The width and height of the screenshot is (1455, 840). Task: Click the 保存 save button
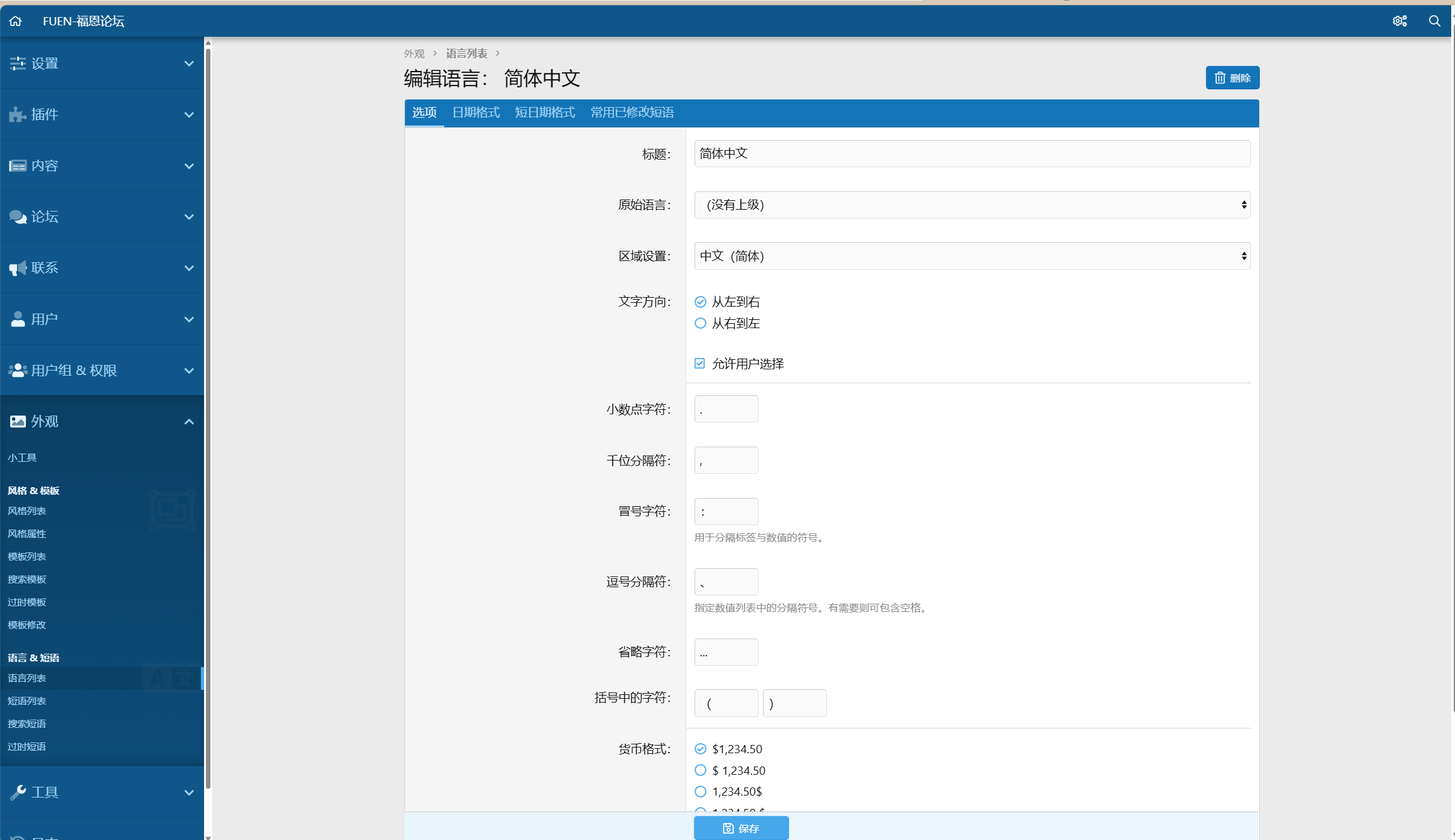741,828
